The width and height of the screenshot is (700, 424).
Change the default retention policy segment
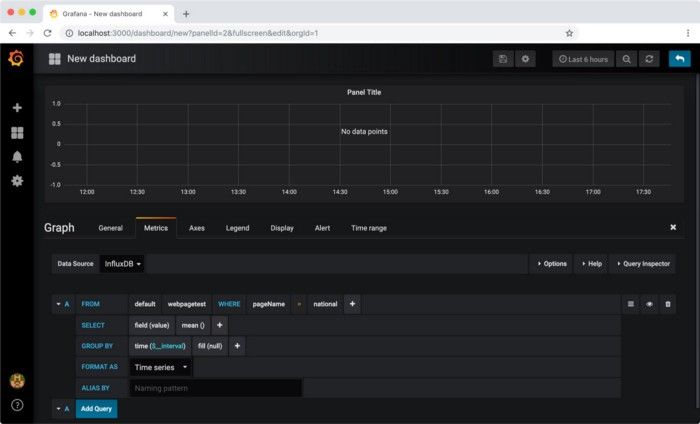pyautogui.click(x=145, y=304)
